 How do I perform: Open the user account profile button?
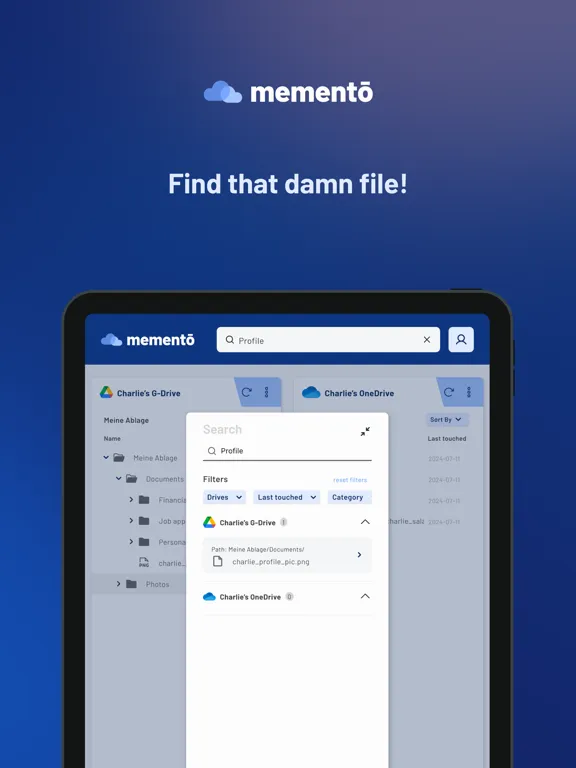[x=461, y=339]
